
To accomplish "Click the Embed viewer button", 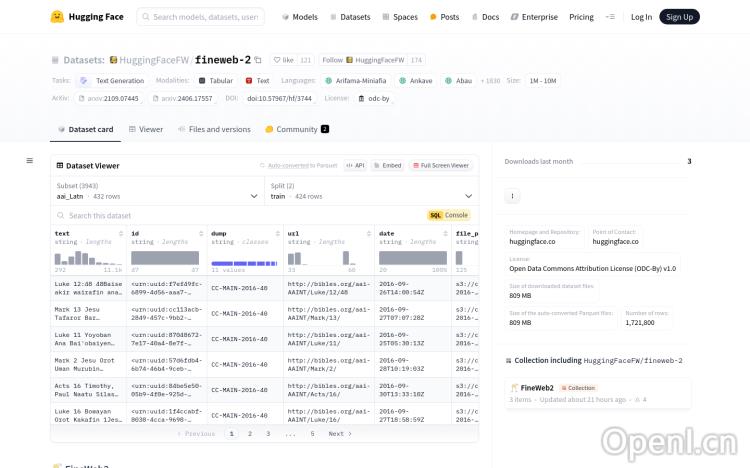I will click(x=387, y=165).
